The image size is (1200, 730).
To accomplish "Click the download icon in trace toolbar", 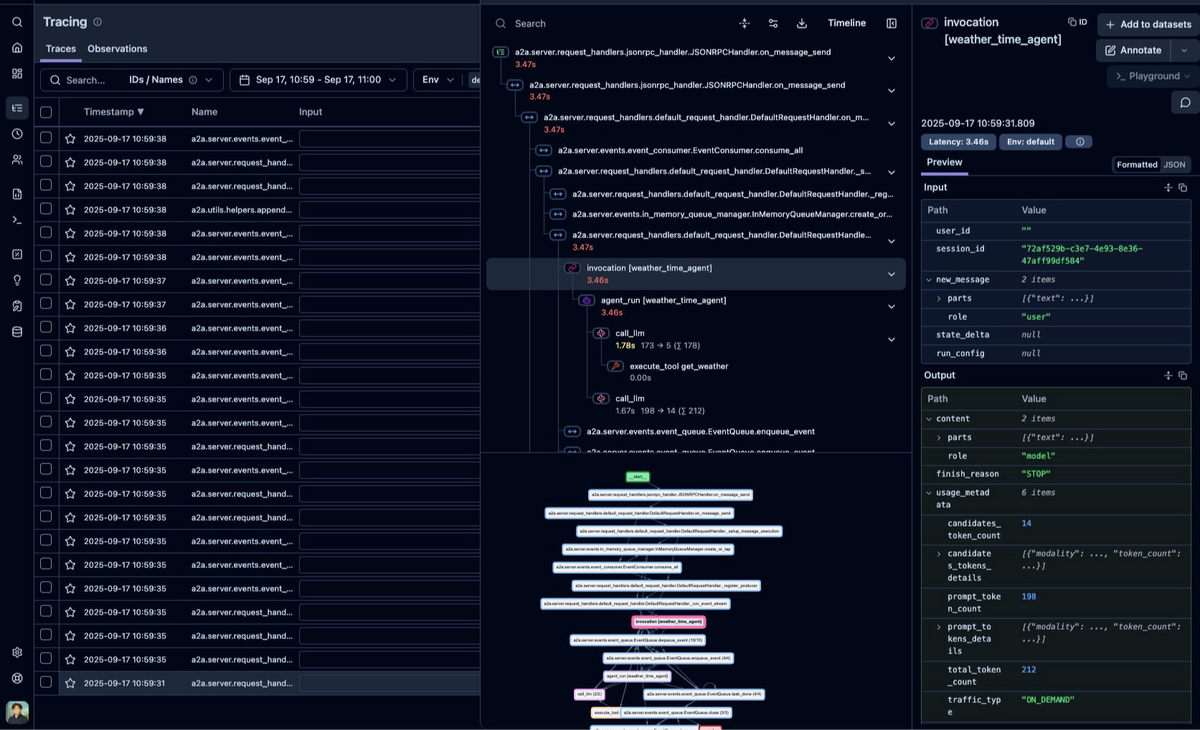I will tap(802, 23).
